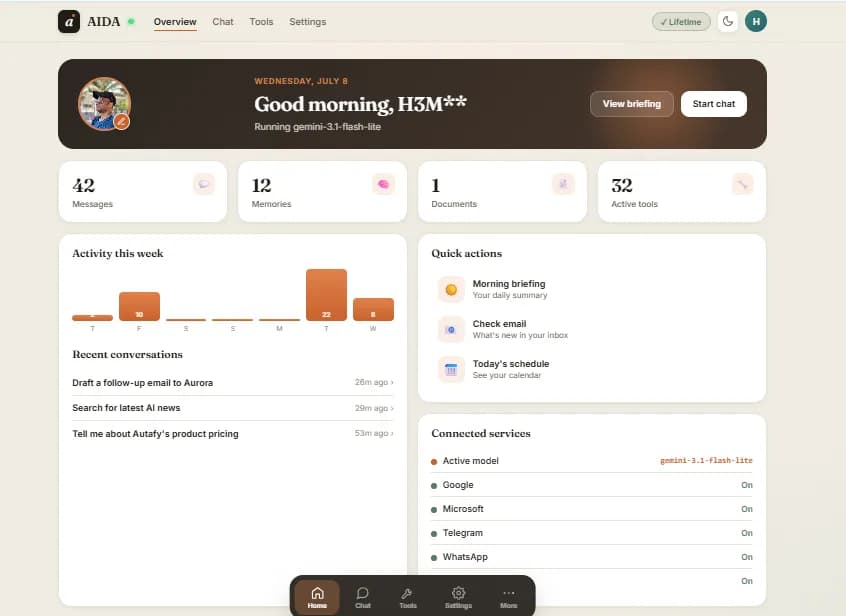Click the Friday bar showing 10
The width and height of the screenshot is (846, 616).
point(139,306)
